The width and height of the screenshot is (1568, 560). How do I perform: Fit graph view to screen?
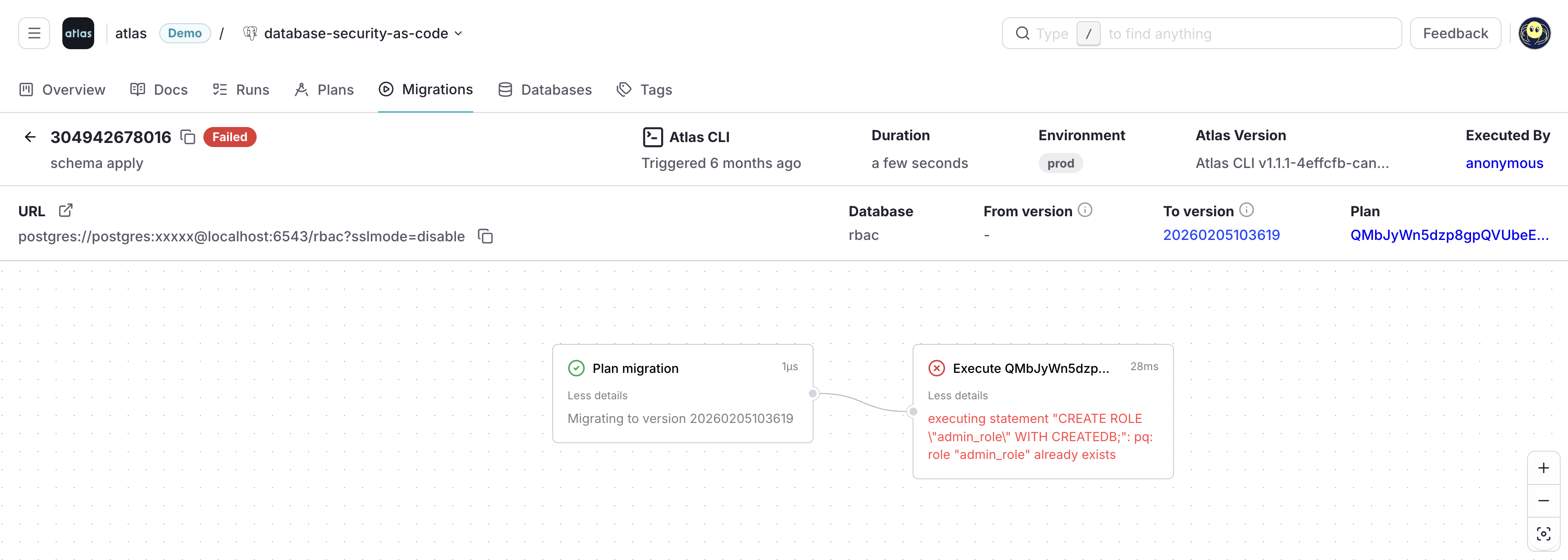tap(1543, 534)
